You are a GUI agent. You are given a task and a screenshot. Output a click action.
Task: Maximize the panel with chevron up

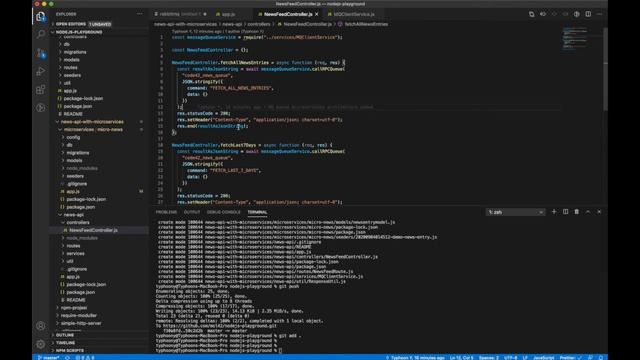(x=588, y=212)
